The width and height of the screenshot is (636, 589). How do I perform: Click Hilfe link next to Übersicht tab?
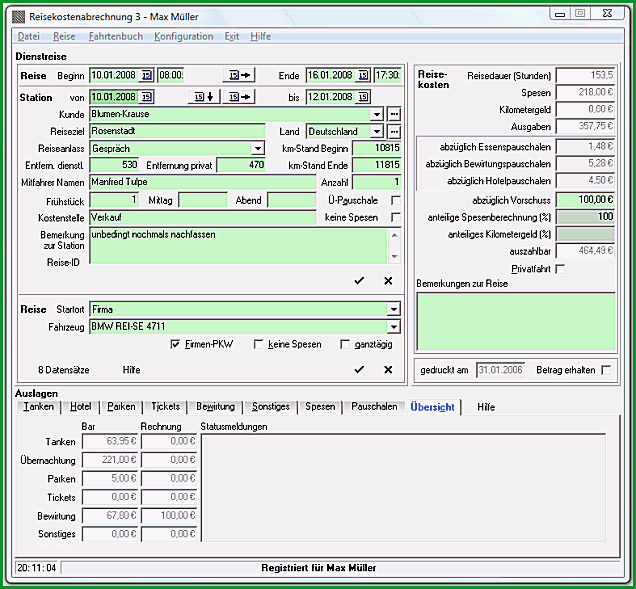[x=486, y=407]
